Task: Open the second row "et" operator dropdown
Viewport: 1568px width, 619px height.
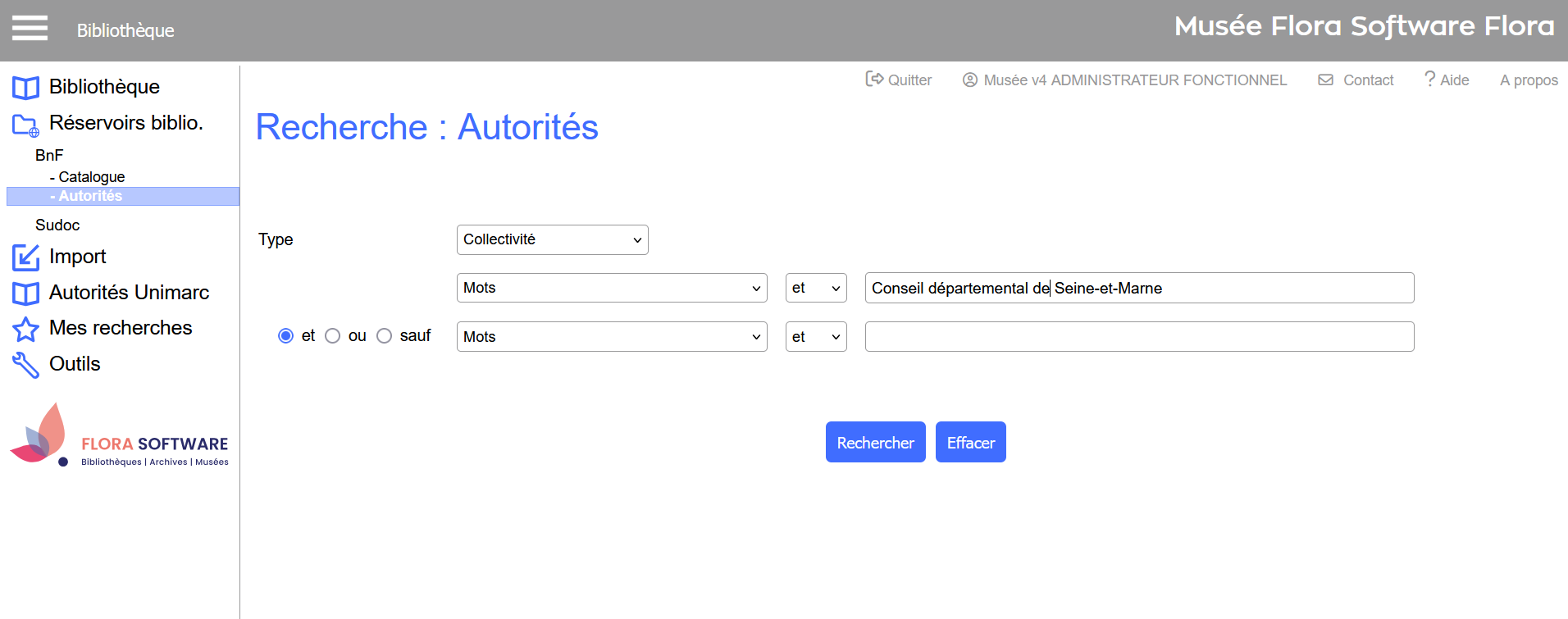Action: 815,337
